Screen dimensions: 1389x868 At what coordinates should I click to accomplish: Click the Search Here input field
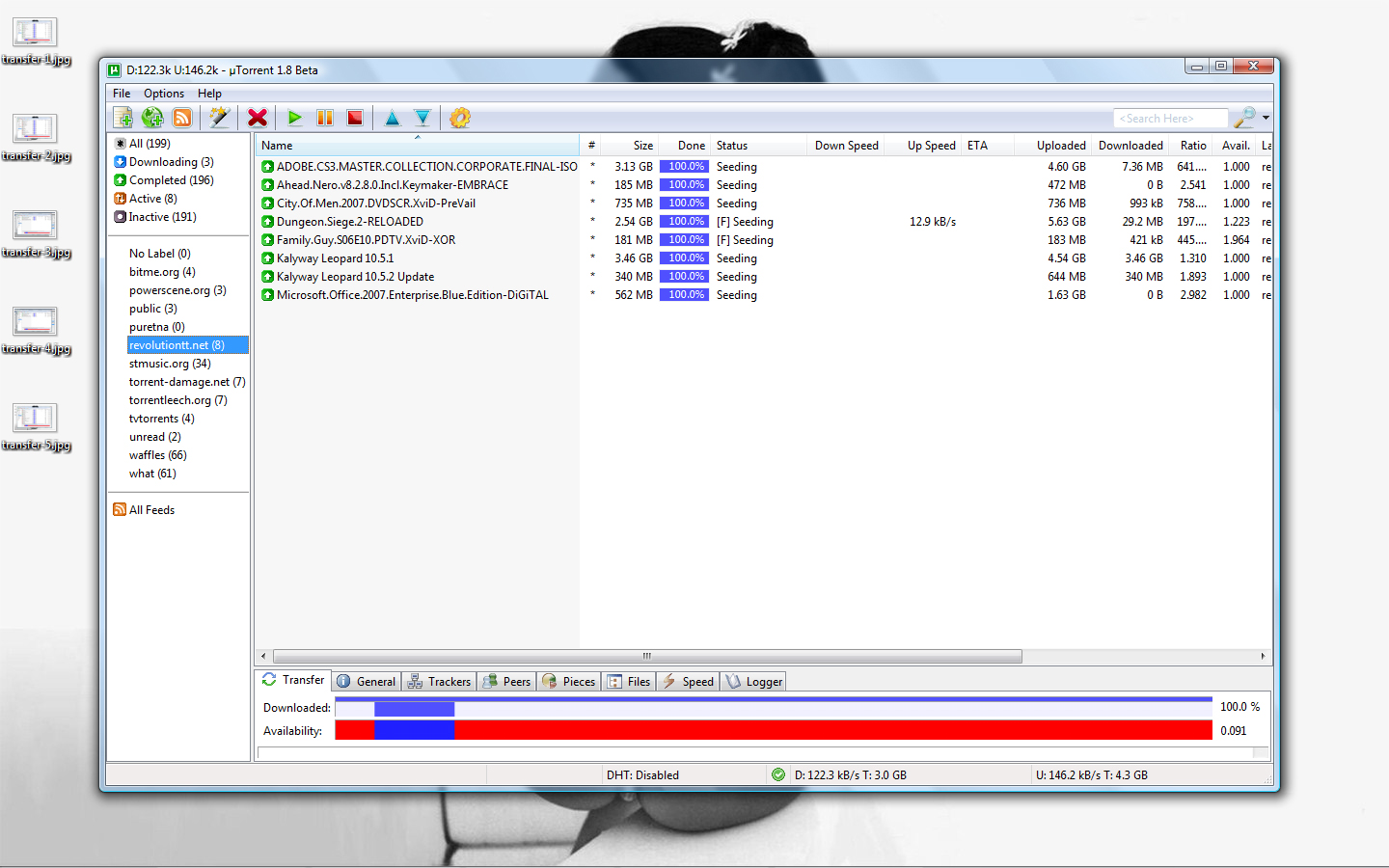(x=1170, y=118)
